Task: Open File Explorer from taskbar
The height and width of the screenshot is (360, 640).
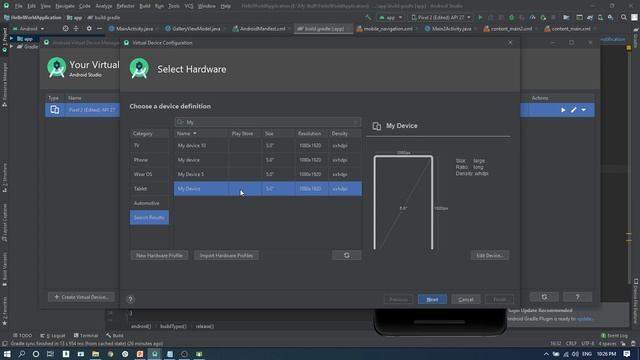Action: click(x=96, y=354)
